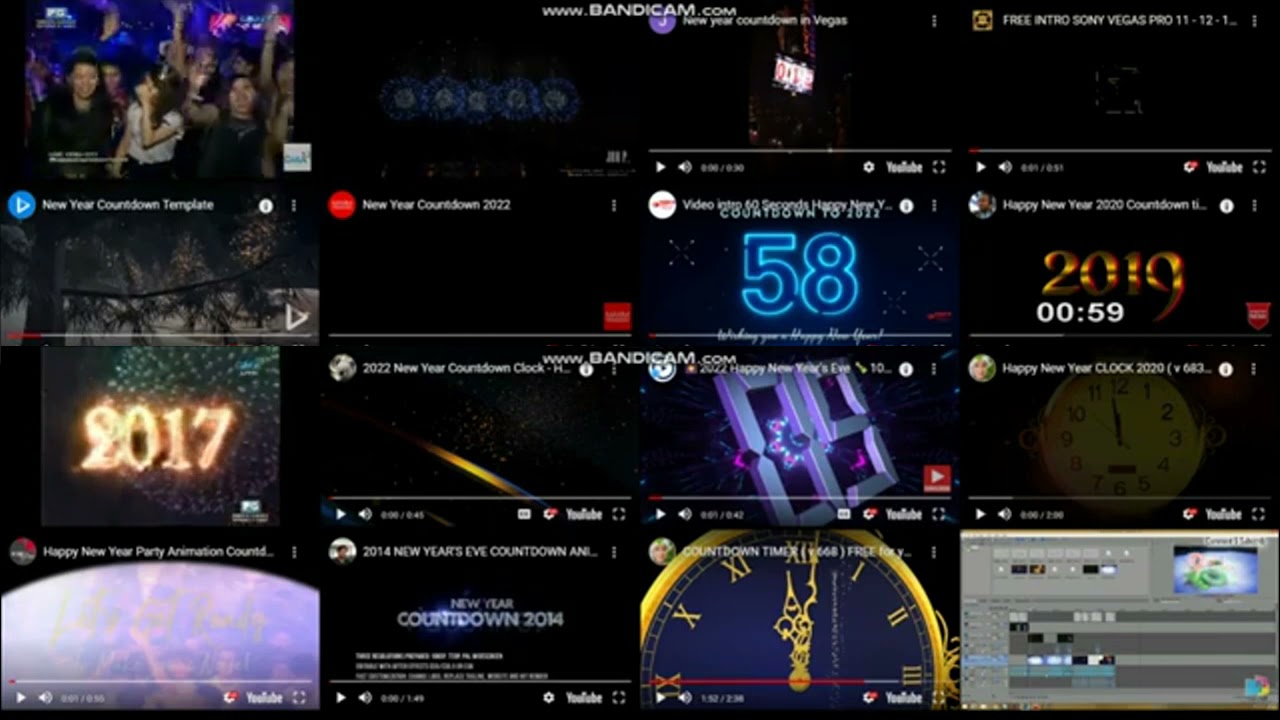1280x720 pixels.
Task: Open more options for FREE INTRO SONY VEGAS PRO
Action: click(x=1254, y=21)
